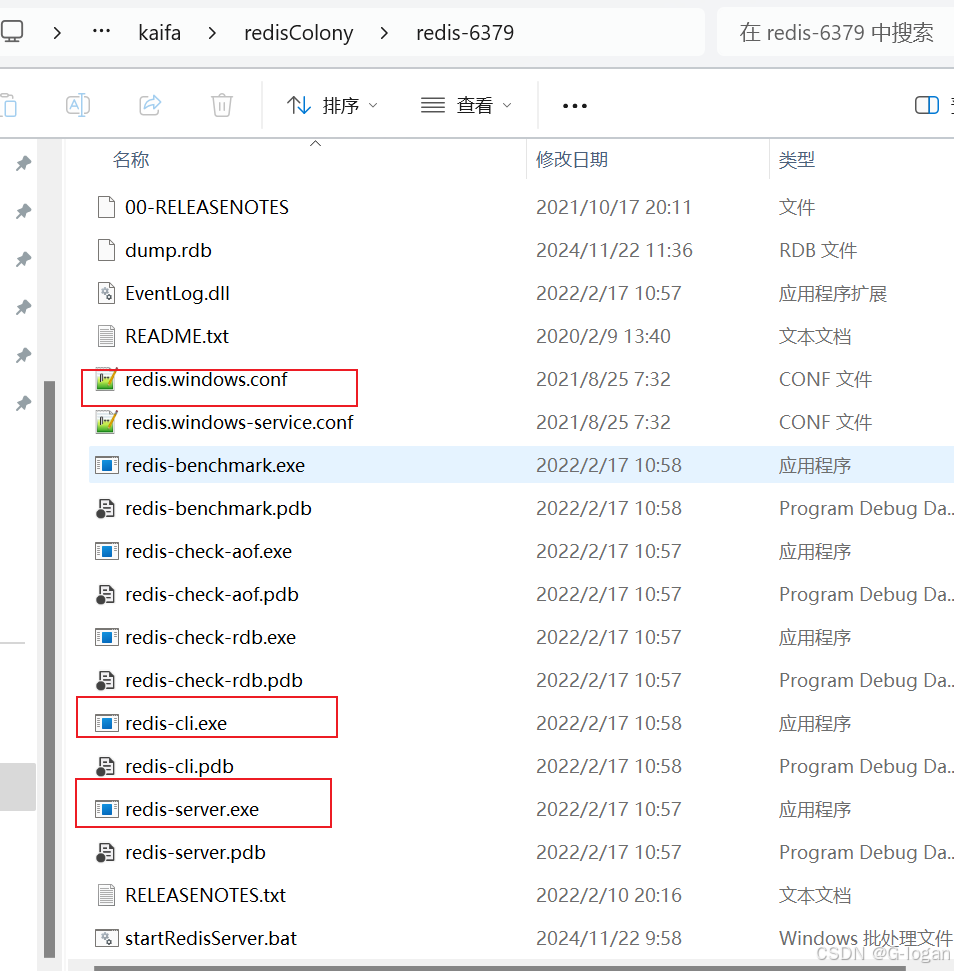Click 应用程序扩展 type cell of EventLog.dll
The height and width of the screenshot is (971, 954).
(833, 293)
